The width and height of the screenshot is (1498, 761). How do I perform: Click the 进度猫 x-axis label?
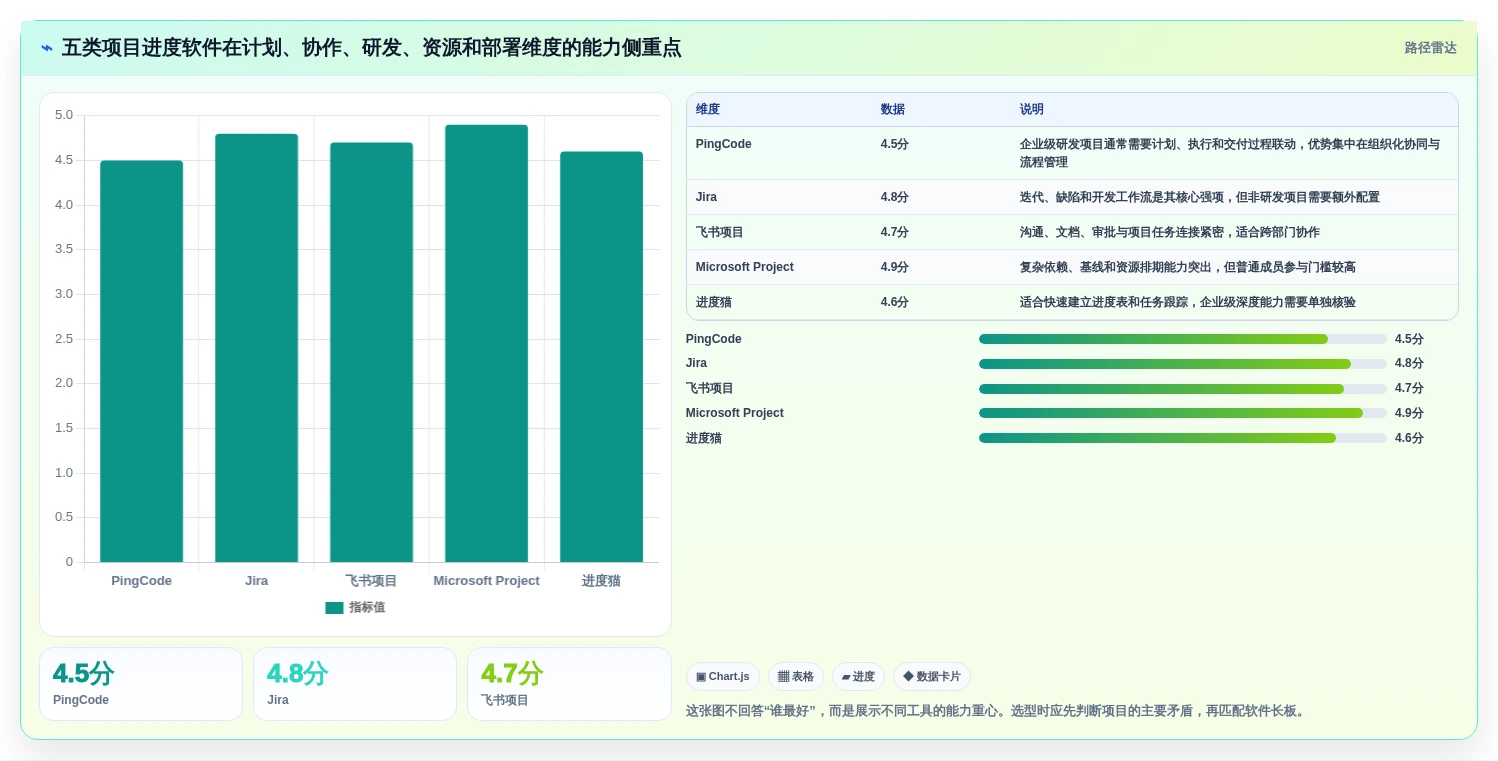[601, 581]
